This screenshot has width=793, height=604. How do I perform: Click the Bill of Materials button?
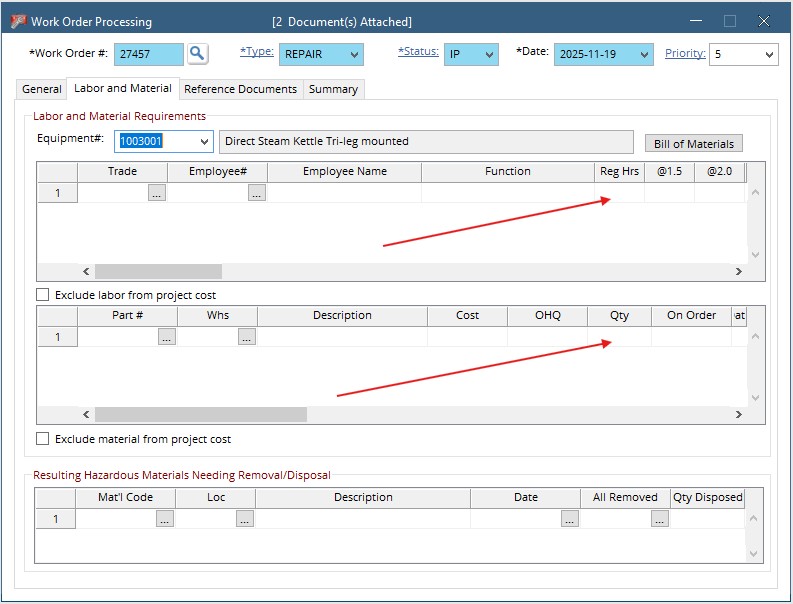pyautogui.click(x=693, y=144)
